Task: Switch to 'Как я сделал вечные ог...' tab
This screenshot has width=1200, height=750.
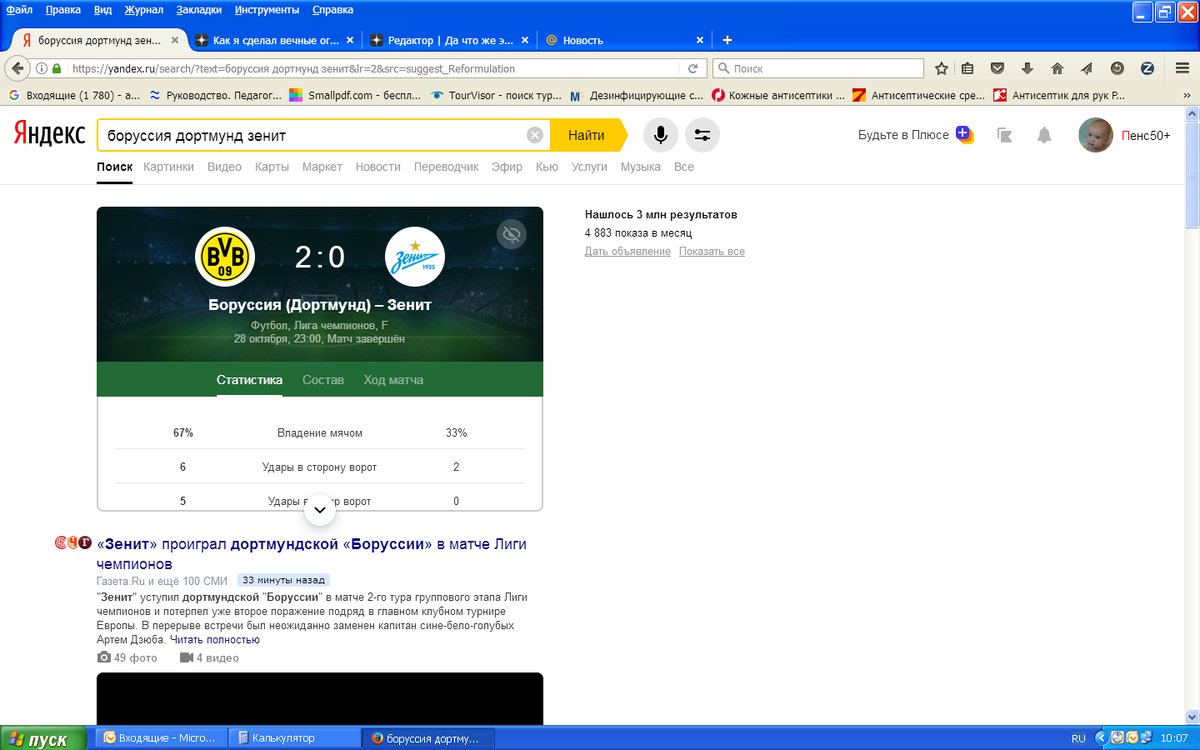Action: pos(275,40)
